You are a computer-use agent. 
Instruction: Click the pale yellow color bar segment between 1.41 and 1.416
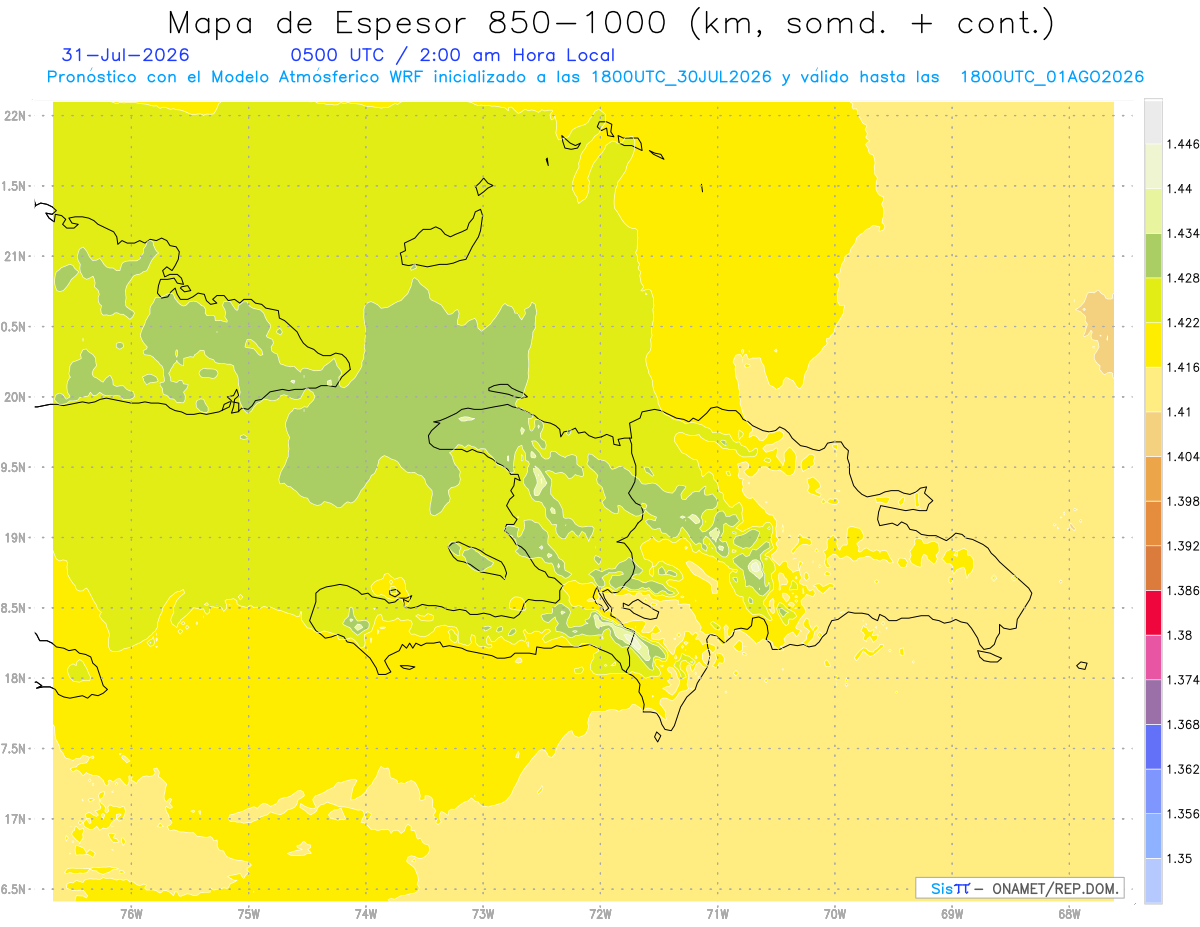coord(1153,389)
